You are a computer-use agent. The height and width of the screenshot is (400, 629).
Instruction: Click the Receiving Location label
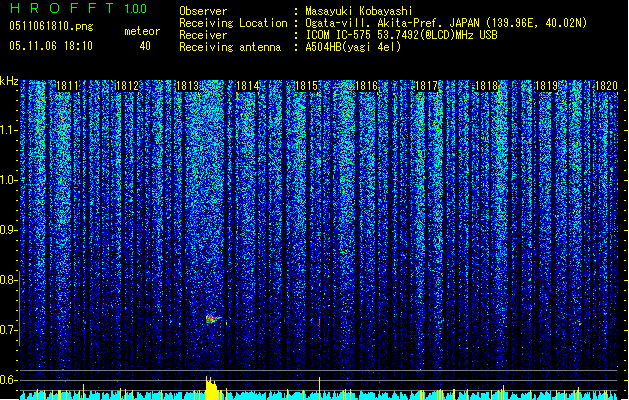(233, 23)
